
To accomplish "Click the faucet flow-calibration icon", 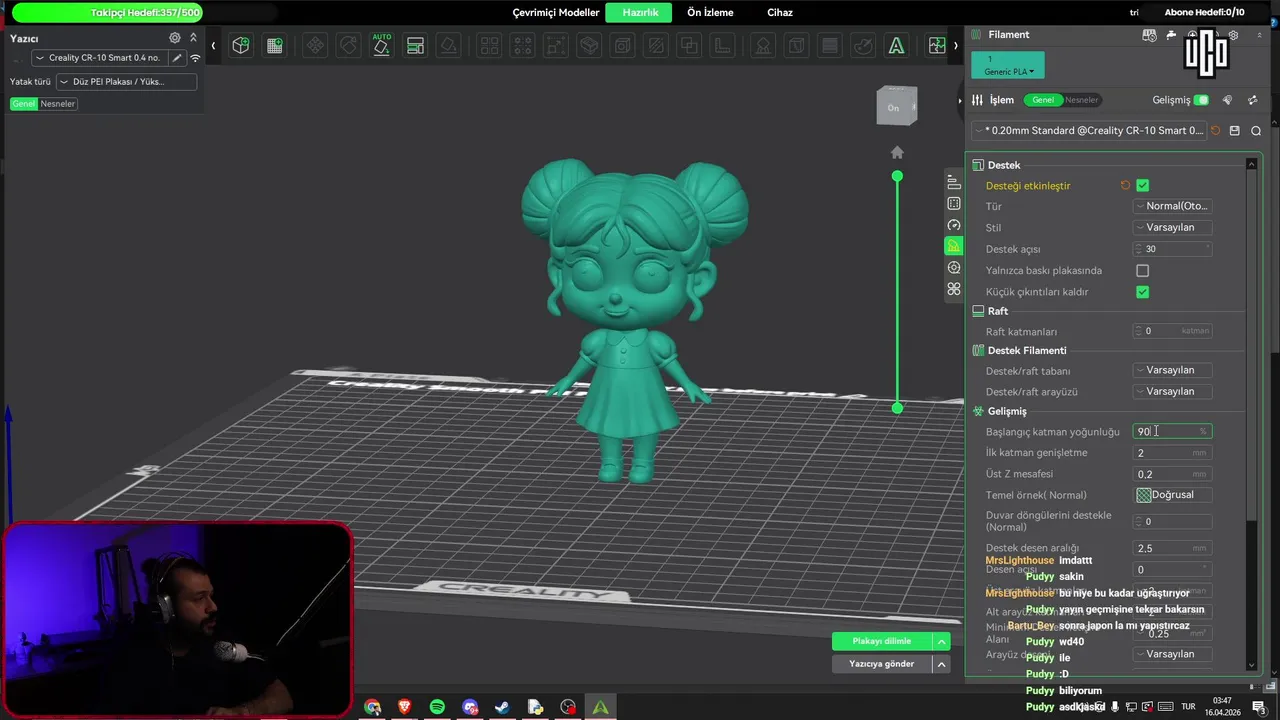I will point(1171,35).
